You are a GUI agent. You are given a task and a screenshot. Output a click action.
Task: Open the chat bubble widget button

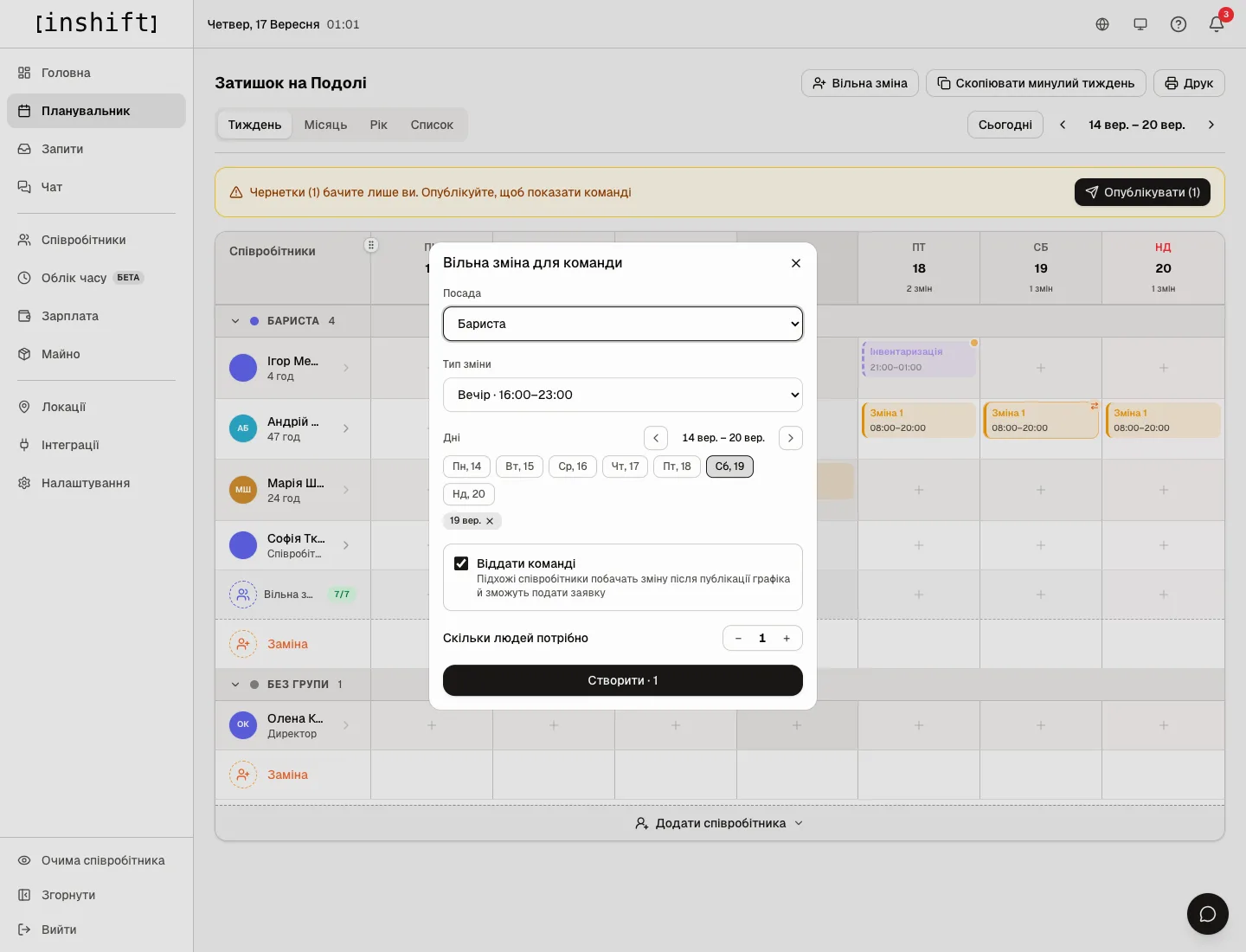pos(1208,914)
